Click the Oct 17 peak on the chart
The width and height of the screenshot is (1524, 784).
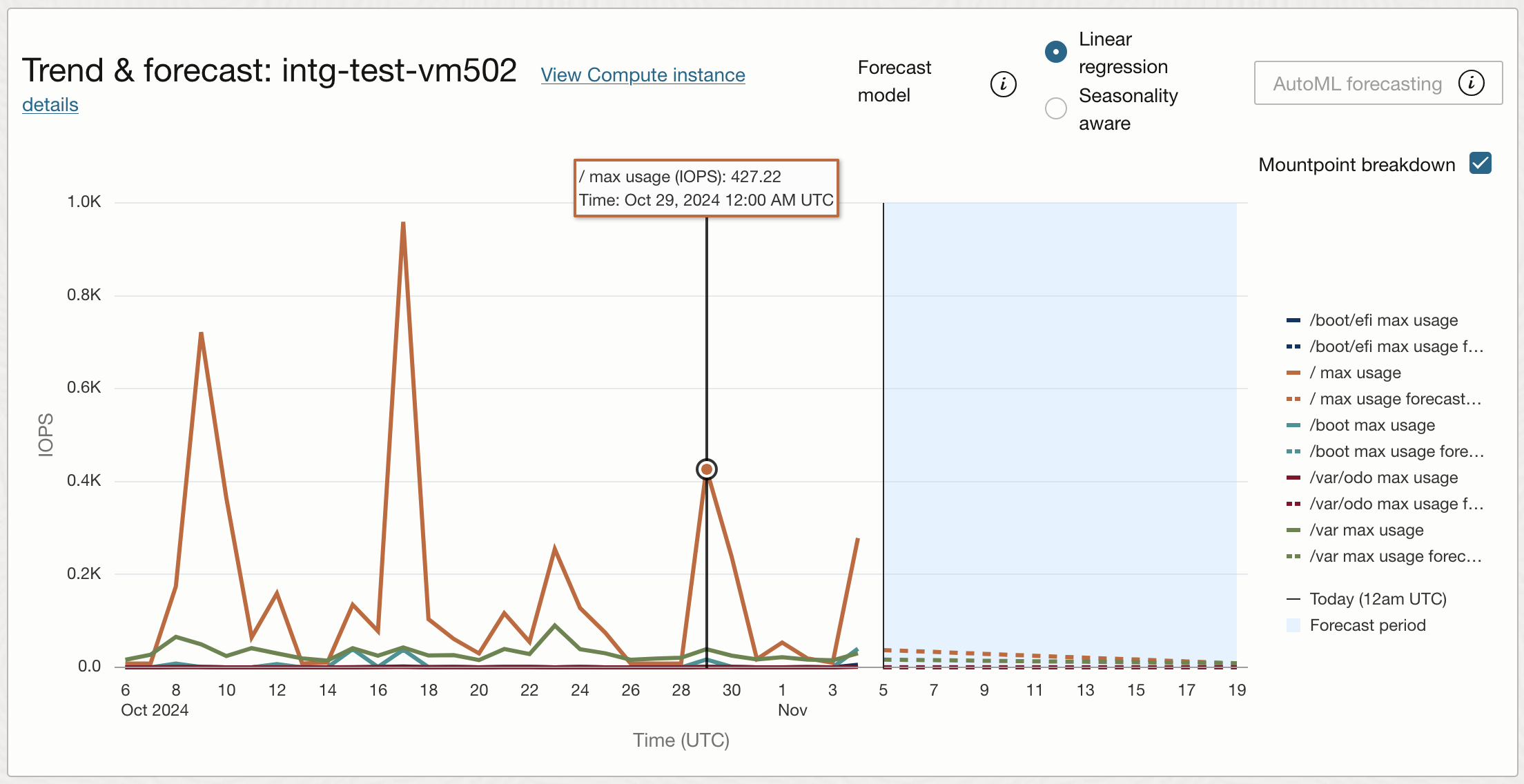(403, 224)
